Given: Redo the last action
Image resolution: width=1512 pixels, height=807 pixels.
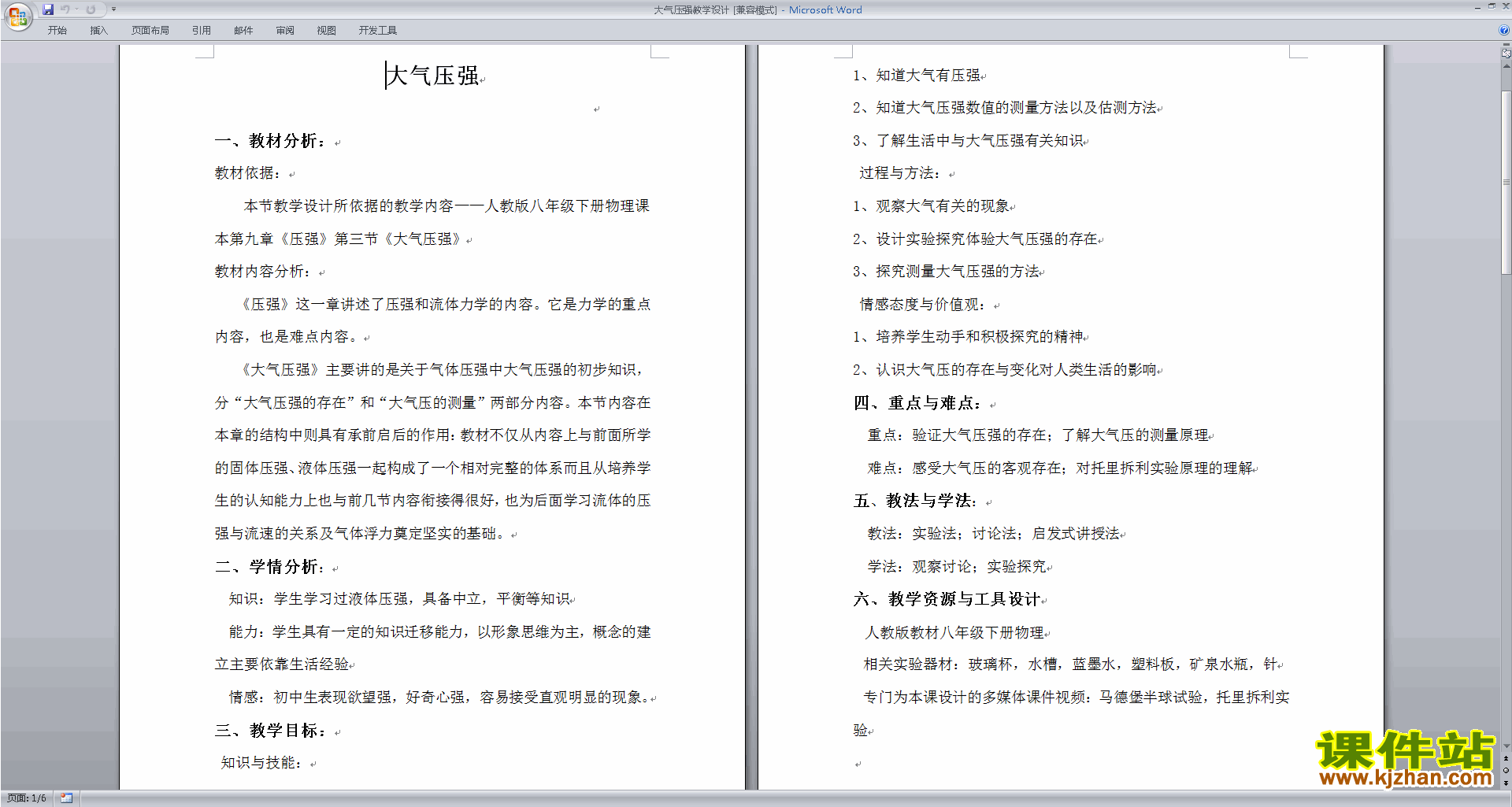Looking at the screenshot, I should point(91,9).
